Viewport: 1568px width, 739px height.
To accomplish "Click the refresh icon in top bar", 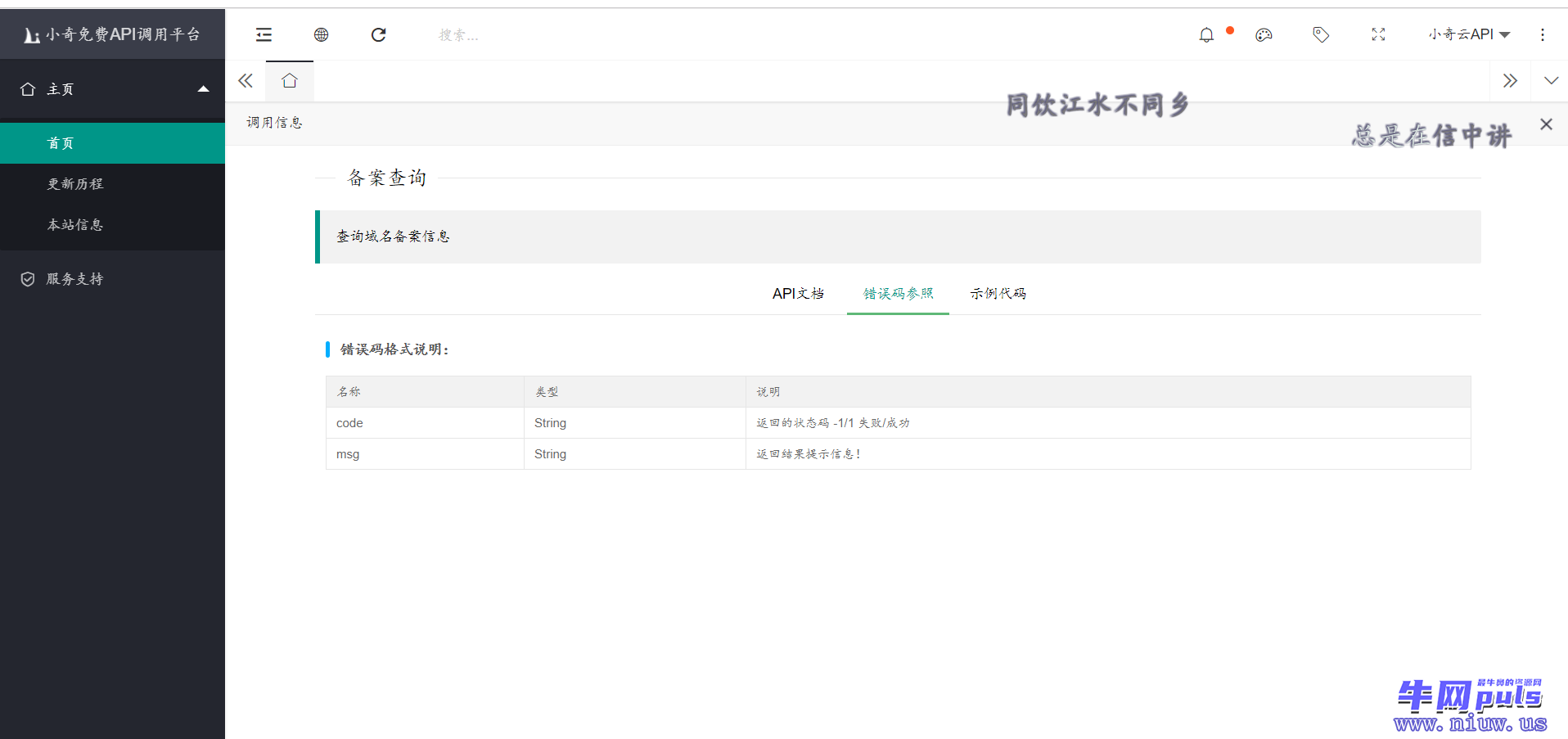I will point(379,34).
